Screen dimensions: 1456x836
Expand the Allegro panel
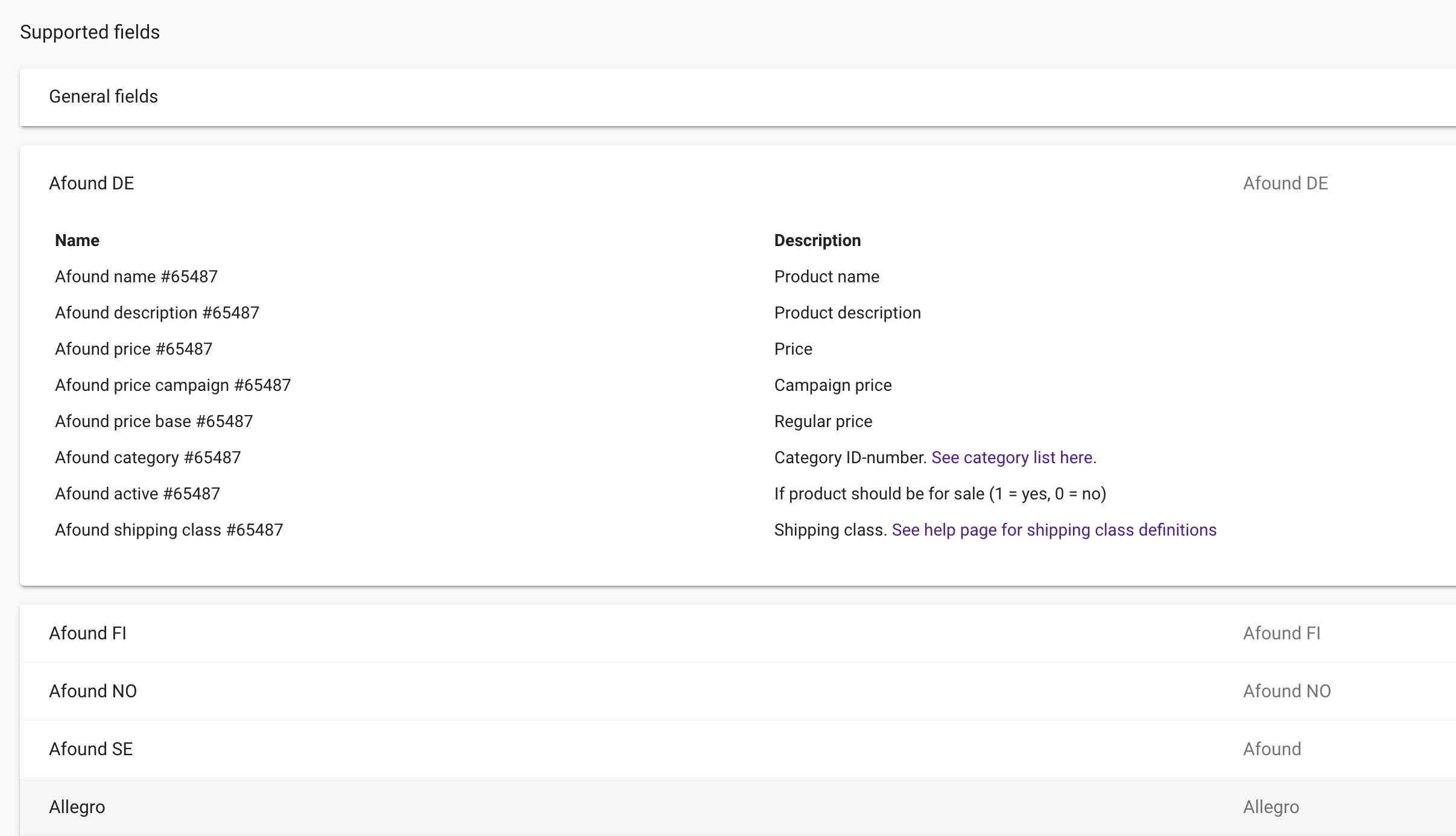point(738,807)
